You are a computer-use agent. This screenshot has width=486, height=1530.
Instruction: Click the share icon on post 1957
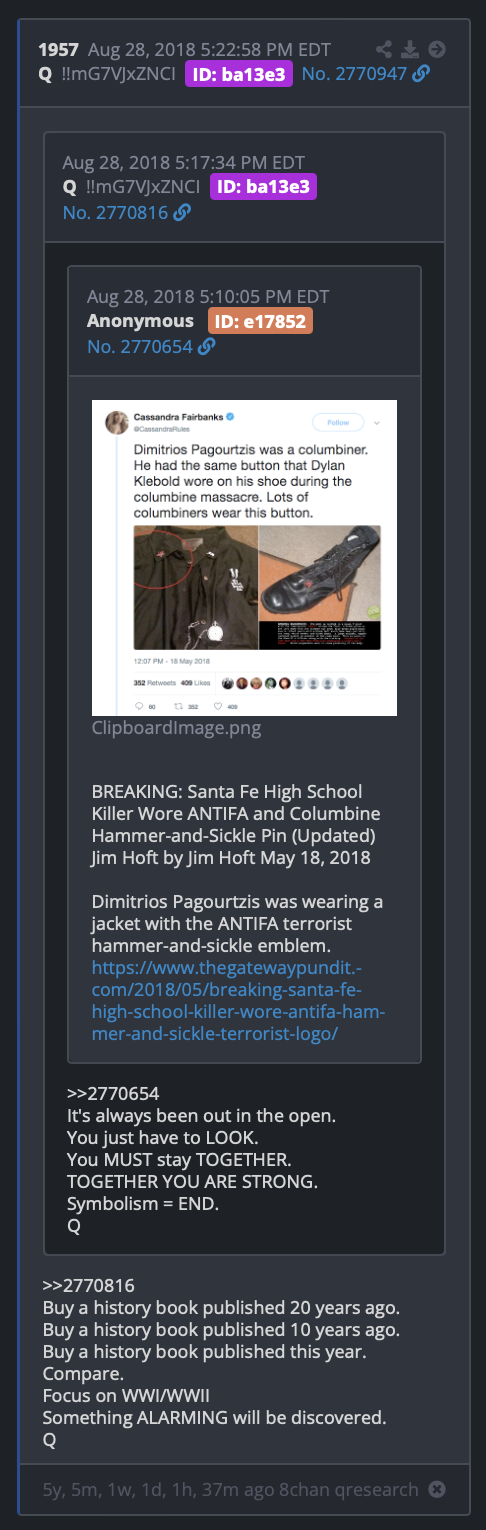point(385,49)
